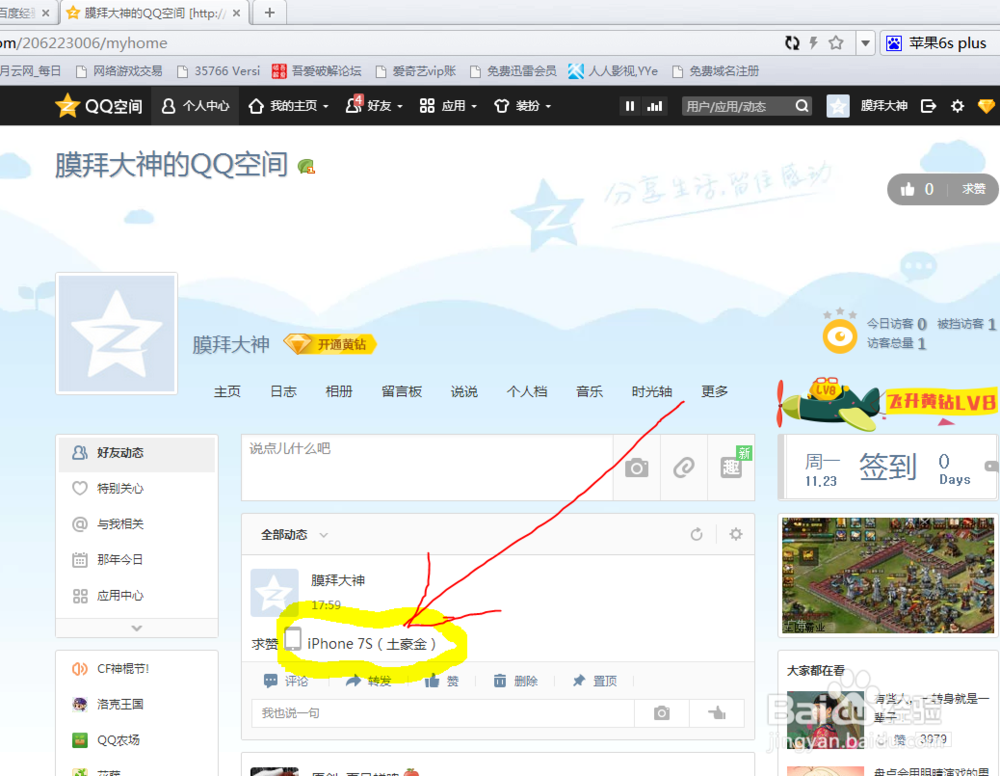Open the 音乐 tab
The image size is (1000, 776).
(x=589, y=392)
